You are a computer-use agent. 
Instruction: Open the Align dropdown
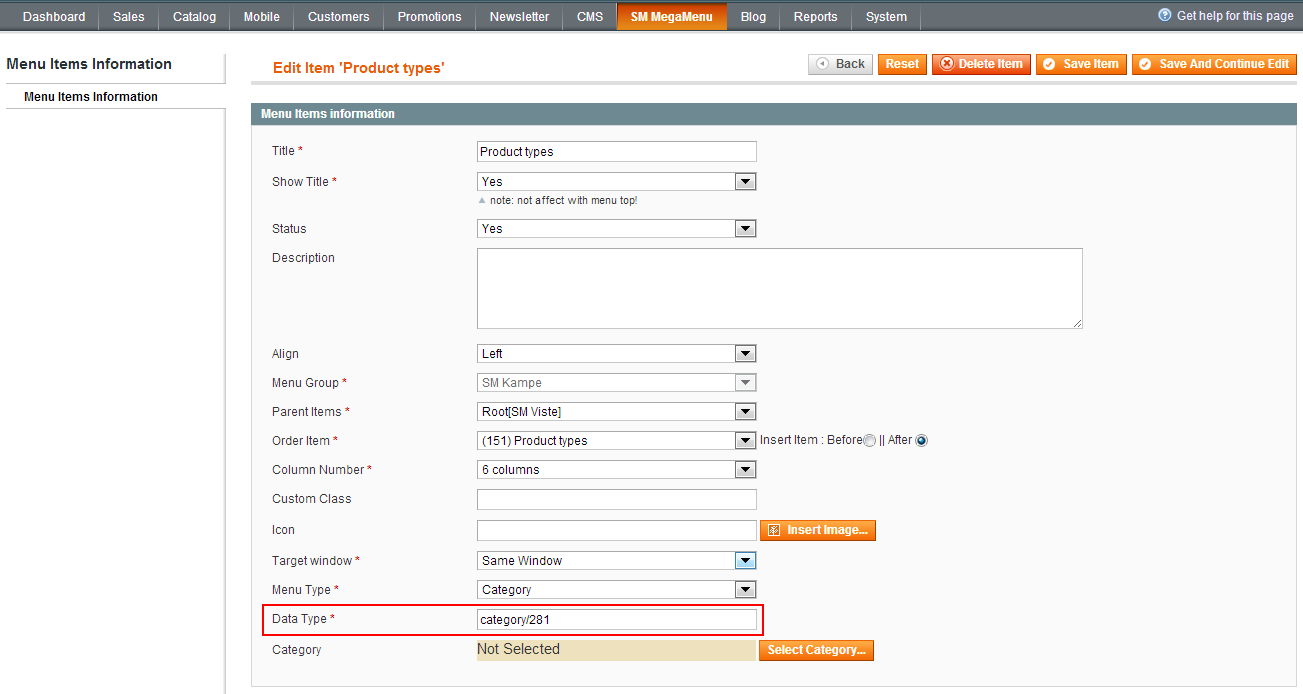tap(617, 354)
